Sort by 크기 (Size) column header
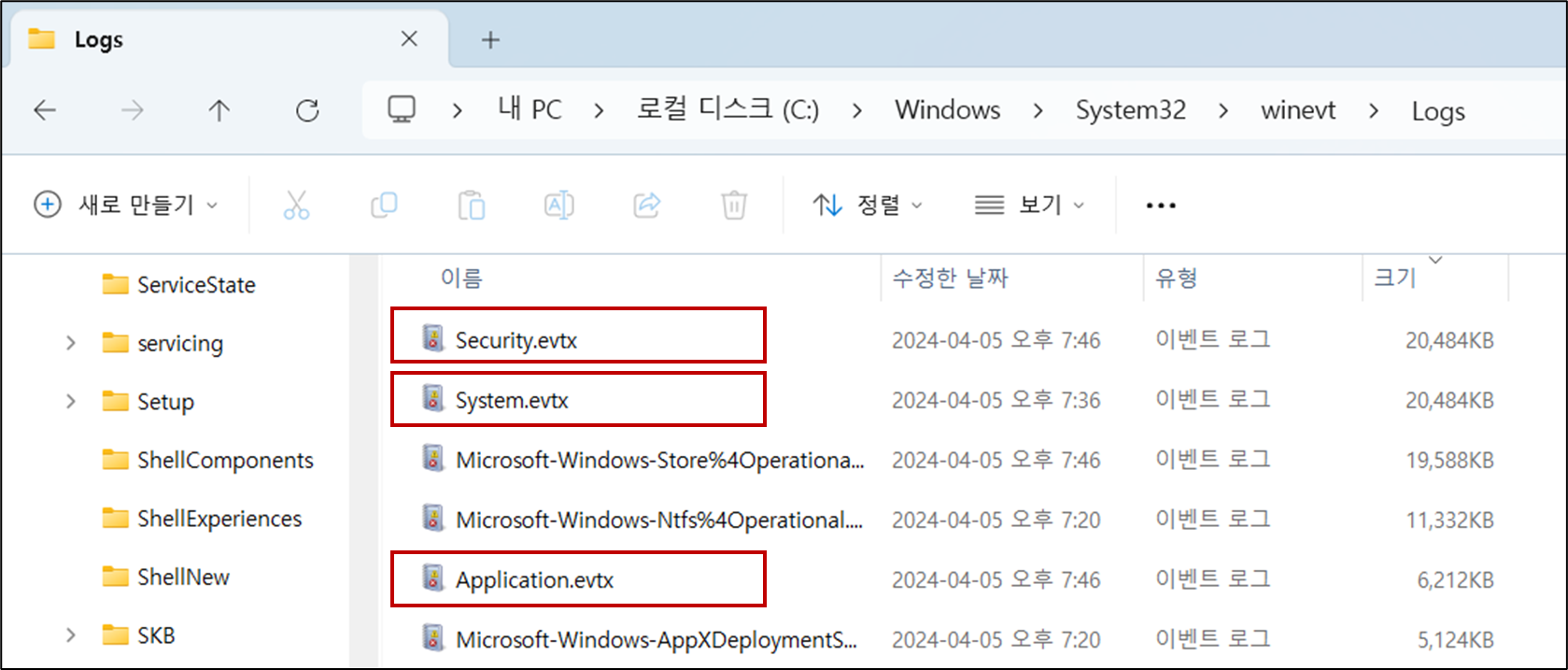This screenshot has height=670, width=1568. [x=1395, y=278]
